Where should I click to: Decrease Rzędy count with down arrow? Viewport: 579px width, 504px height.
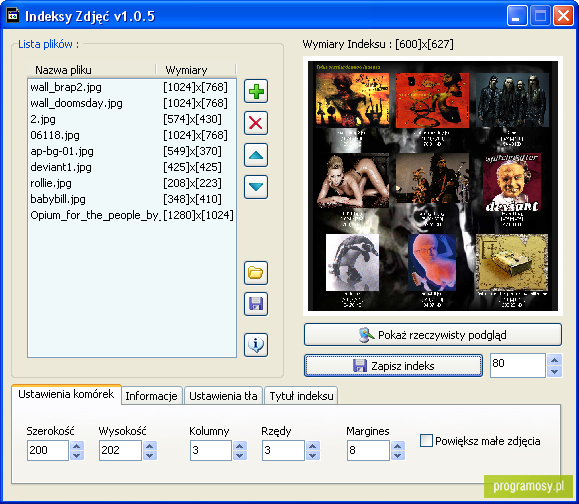pyautogui.click(x=312, y=455)
